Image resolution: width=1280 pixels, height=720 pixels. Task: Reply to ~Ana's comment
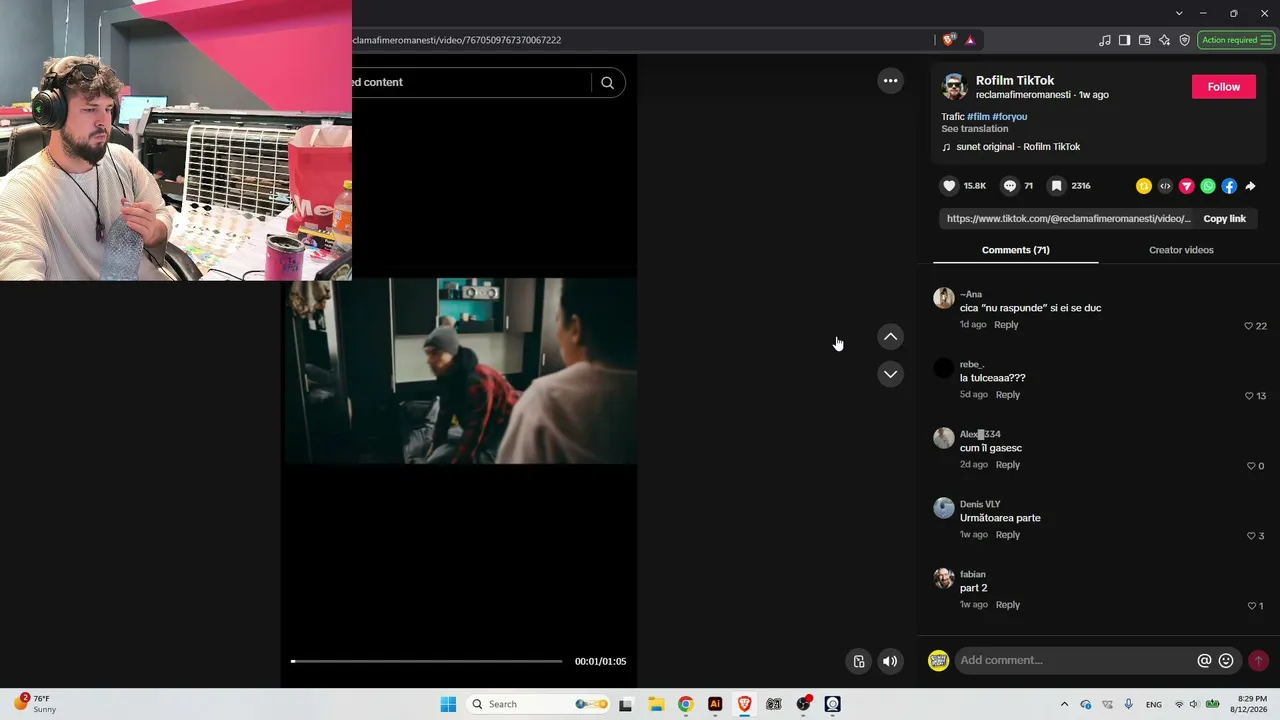coord(1006,325)
